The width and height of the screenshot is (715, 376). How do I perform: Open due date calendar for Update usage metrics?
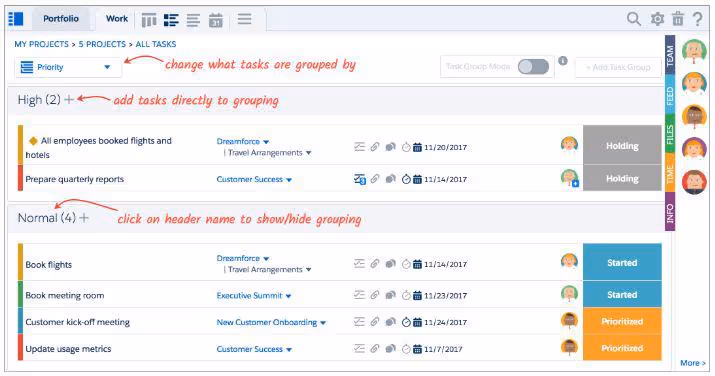coord(417,350)
